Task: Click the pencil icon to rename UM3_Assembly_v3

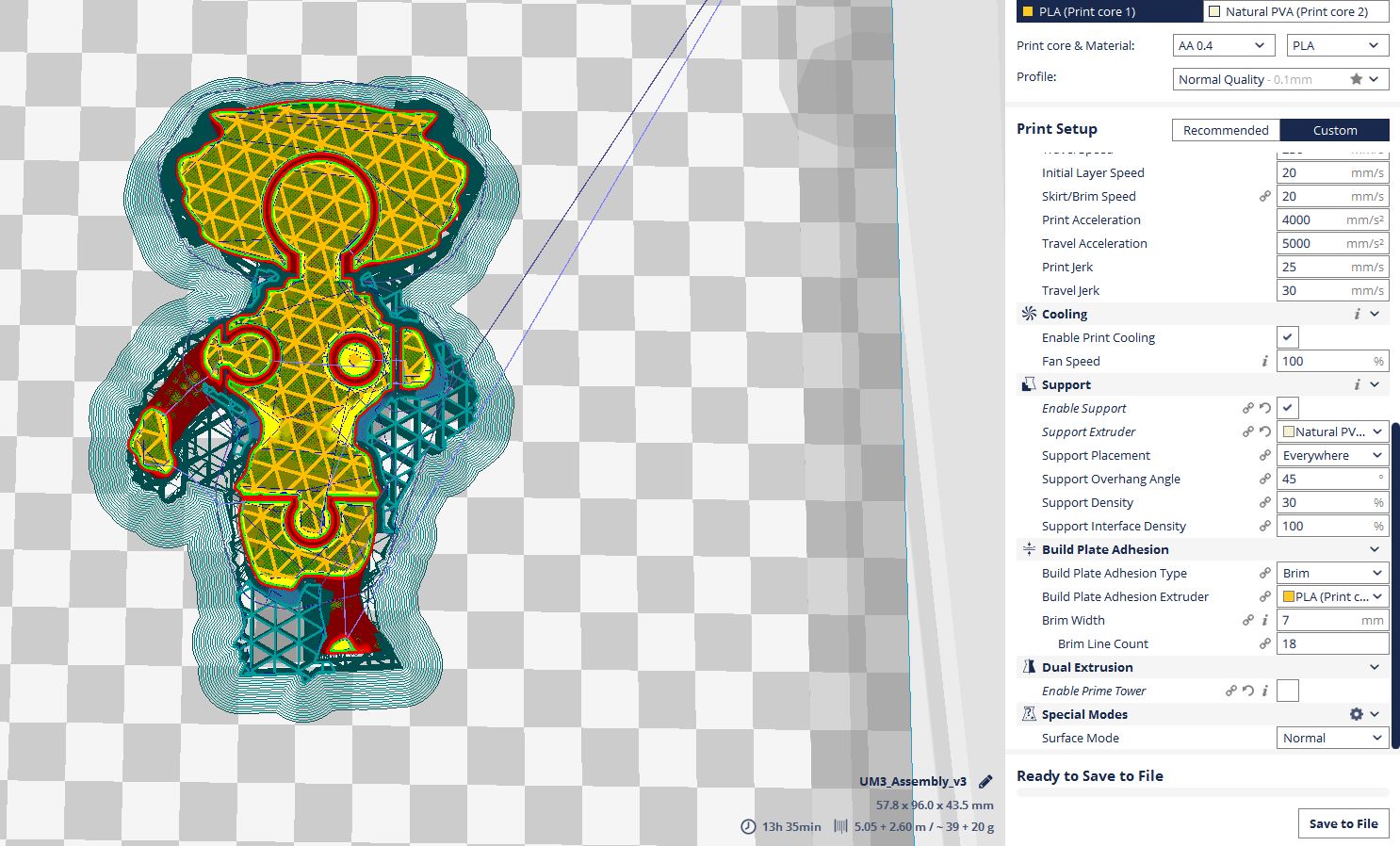Action: point(985,782)
